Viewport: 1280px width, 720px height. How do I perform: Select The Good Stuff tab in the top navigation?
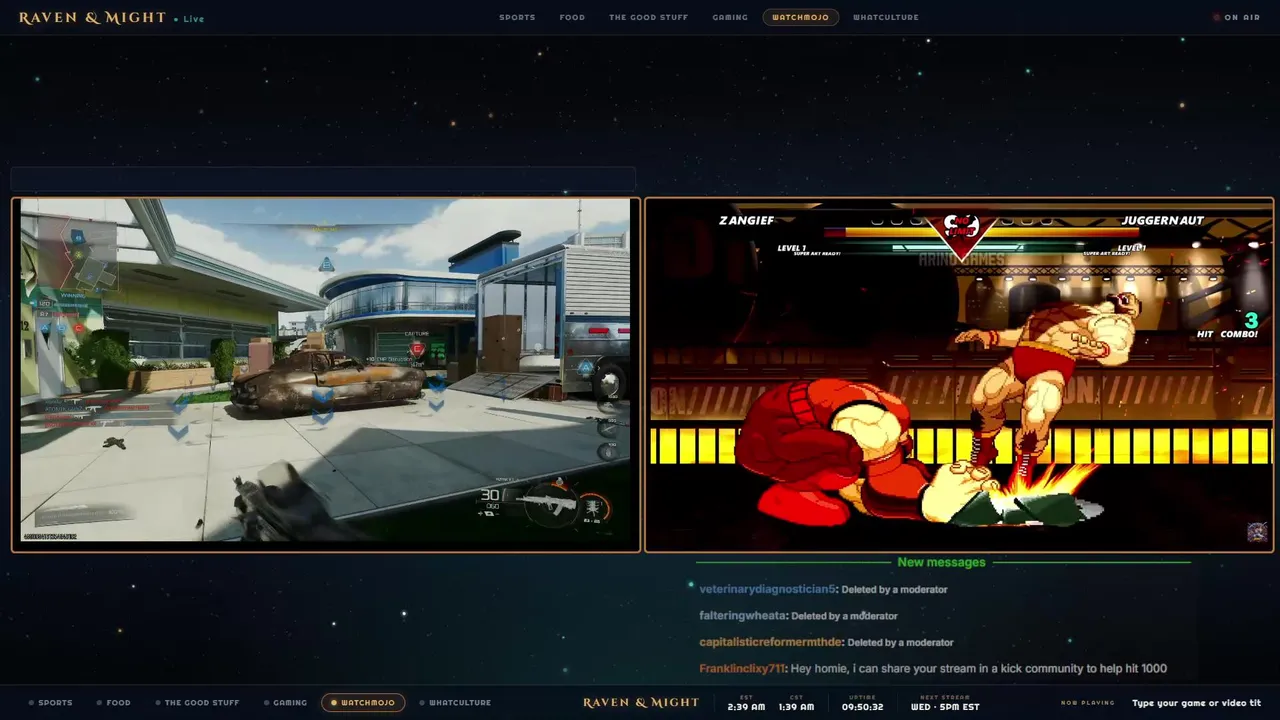point(648,17)
